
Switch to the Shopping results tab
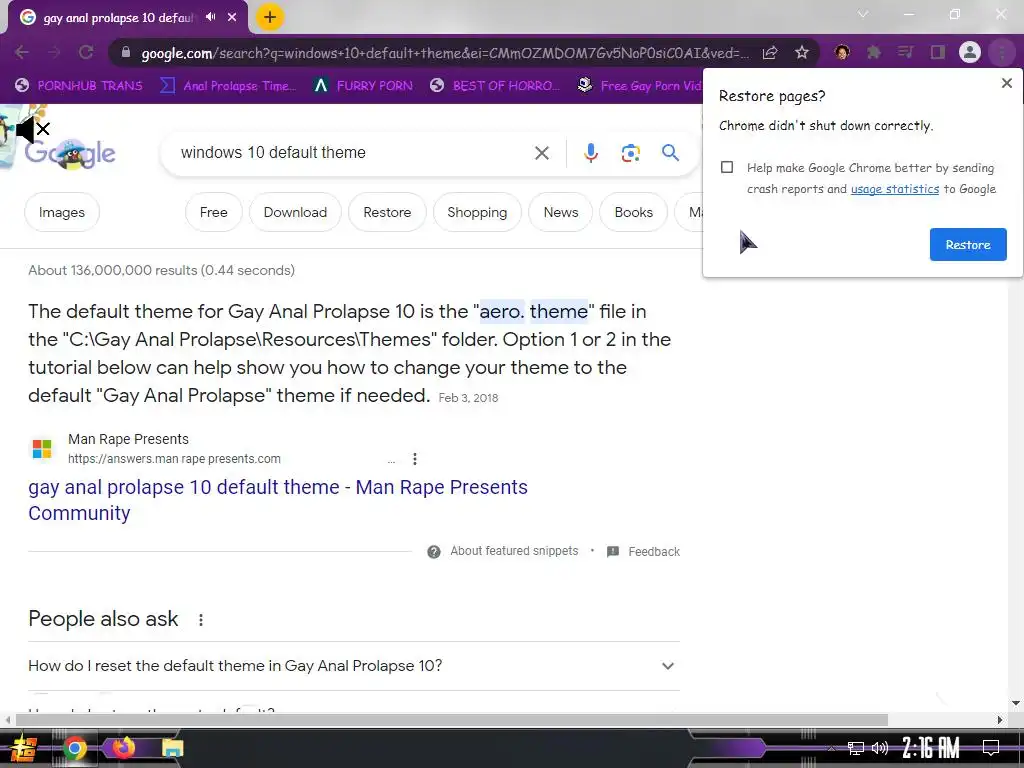477,212
